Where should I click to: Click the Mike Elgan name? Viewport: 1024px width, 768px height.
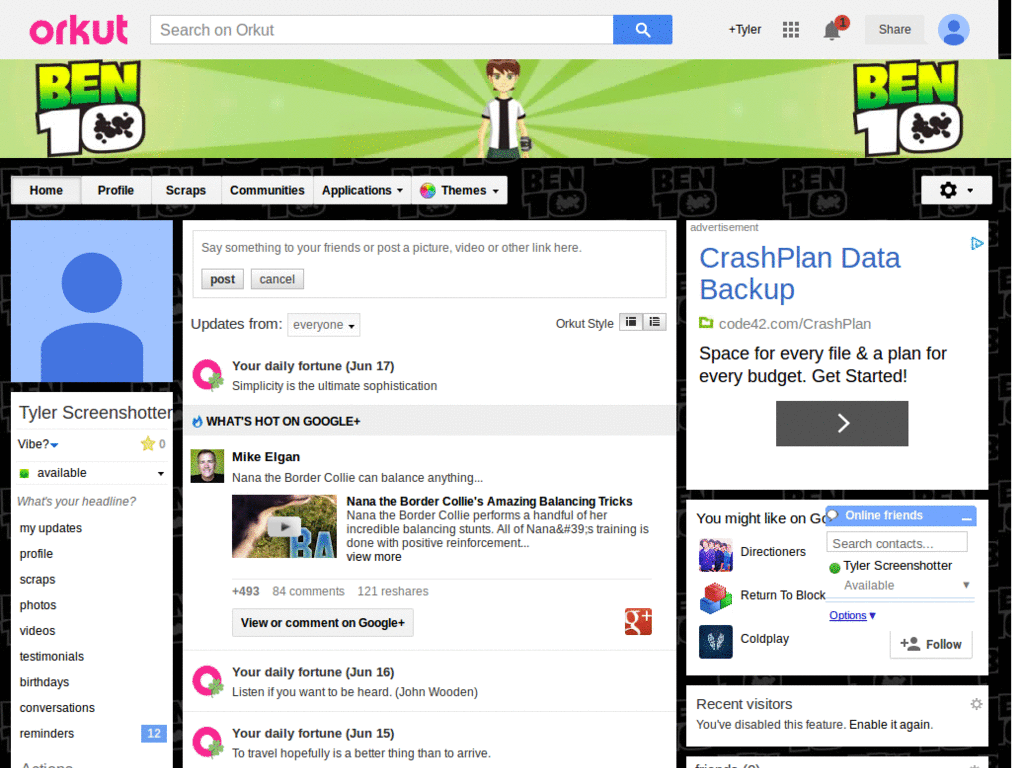(266, 457)
